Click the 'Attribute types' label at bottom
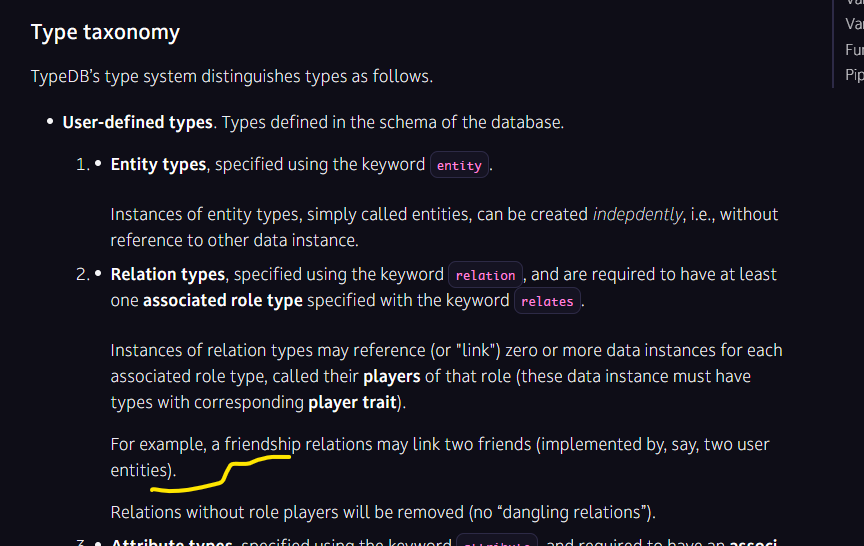The image size is (864, 546). coord(171,542)
